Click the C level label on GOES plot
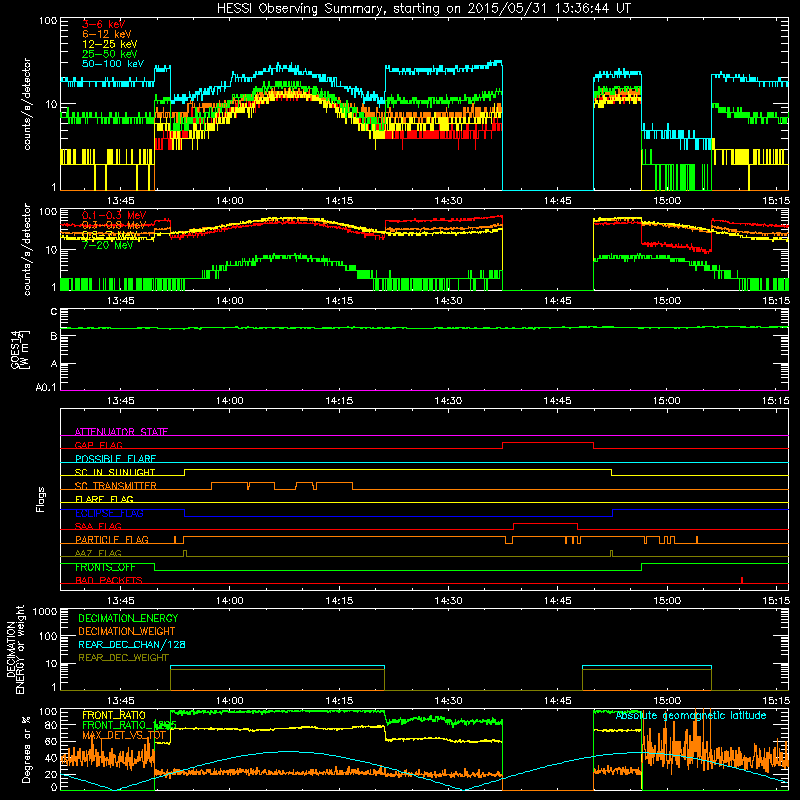This screenshot has height=800, width=800. [54, 312]
